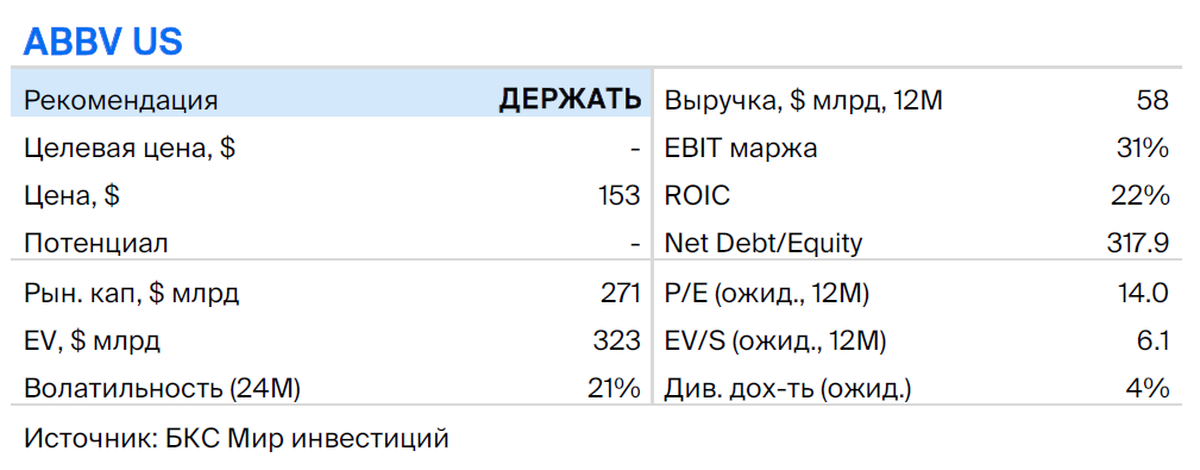Select the Целевая цена, $ label
This screenshot has height=470, width=1200.
click(129, 149)
